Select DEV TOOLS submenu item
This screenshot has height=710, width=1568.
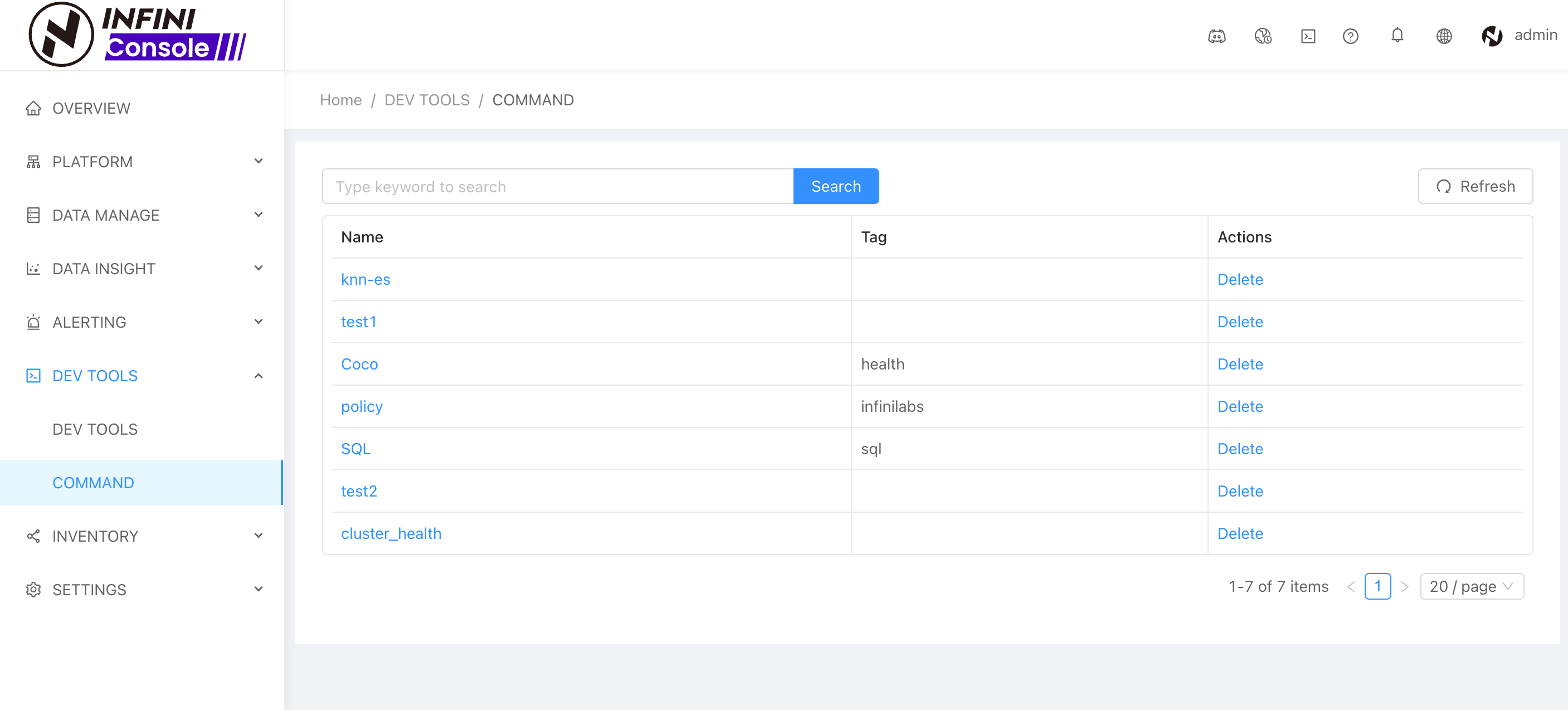pos(95,429)
